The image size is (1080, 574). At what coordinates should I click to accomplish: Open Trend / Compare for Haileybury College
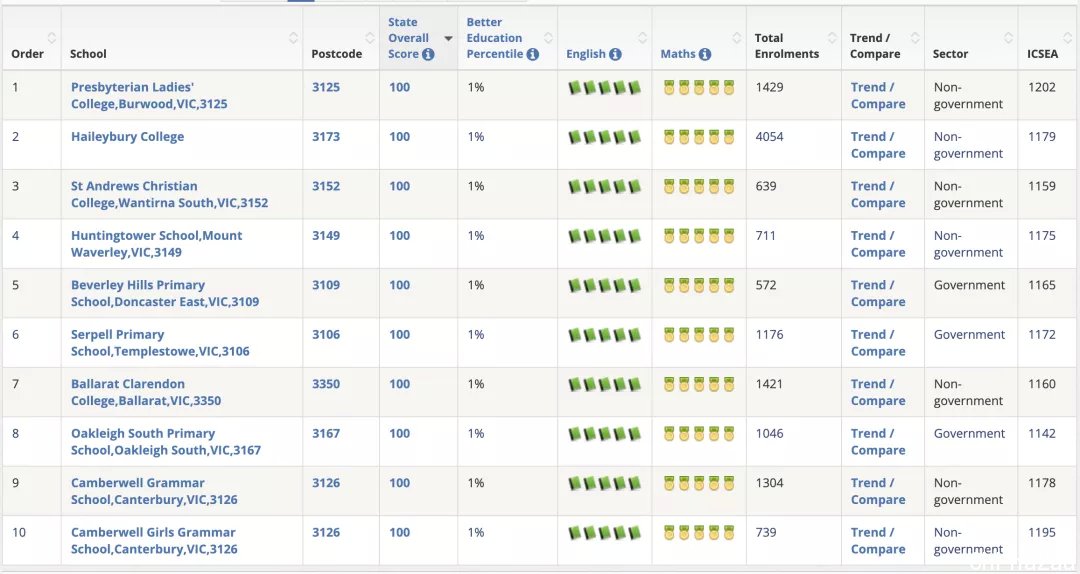(x=878, y=145)
